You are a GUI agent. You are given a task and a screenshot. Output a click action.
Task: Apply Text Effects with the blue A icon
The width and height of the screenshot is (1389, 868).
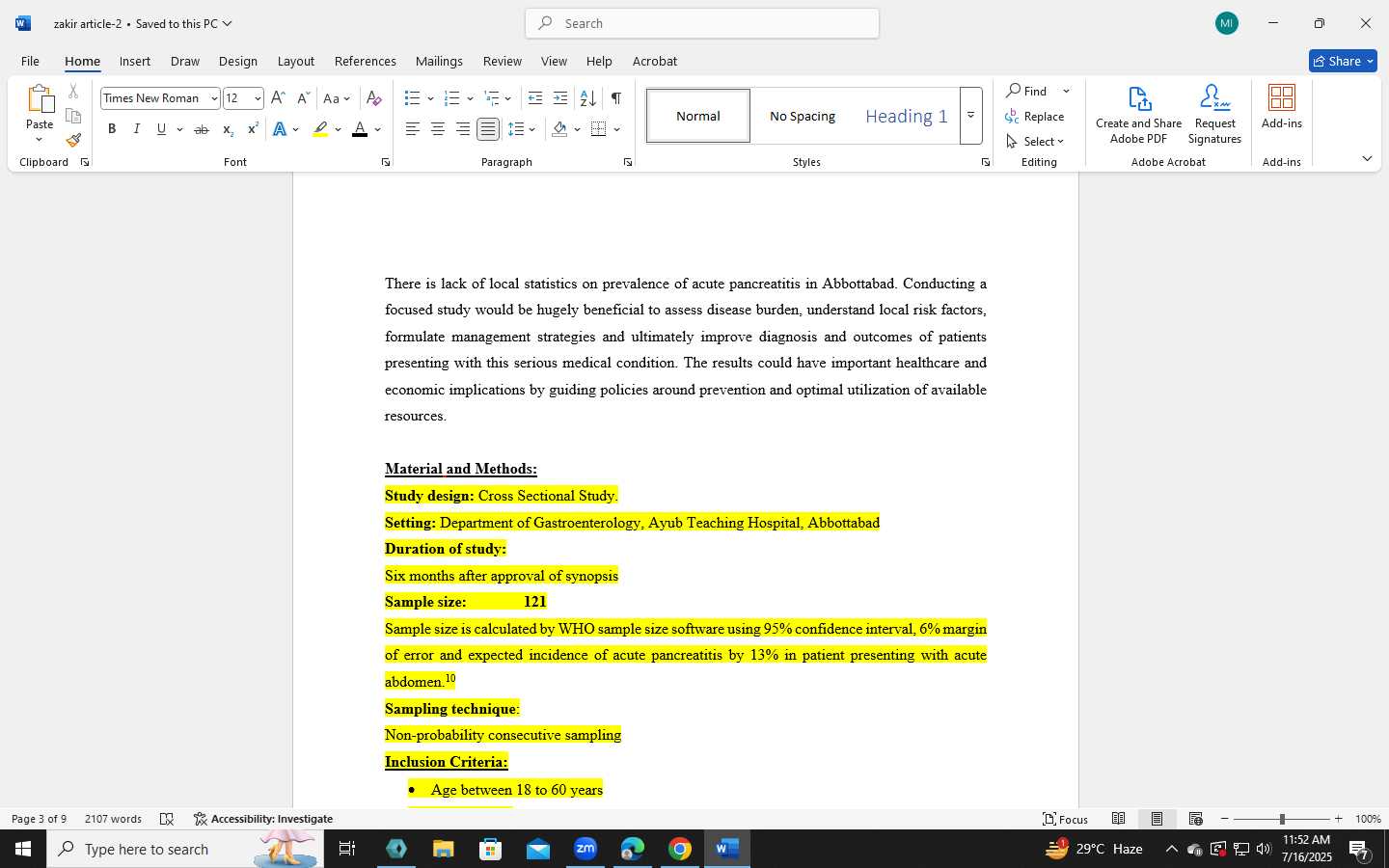pos(280,129)
